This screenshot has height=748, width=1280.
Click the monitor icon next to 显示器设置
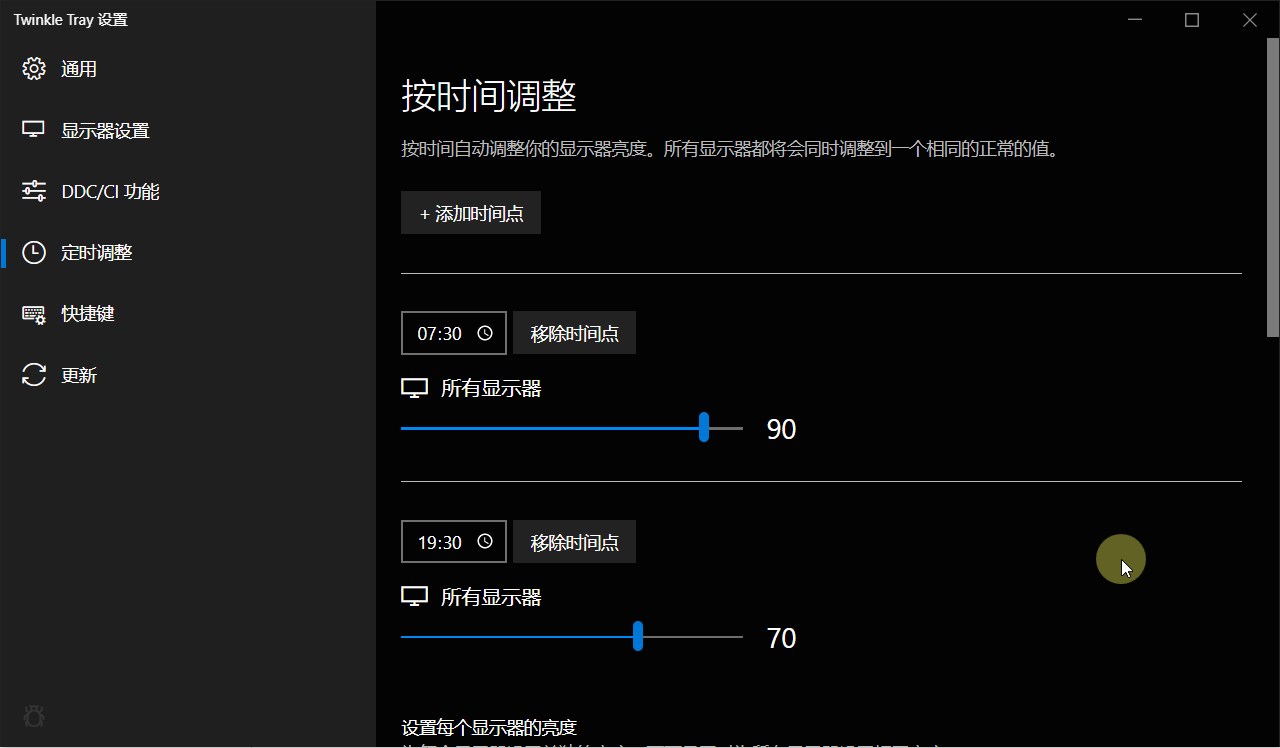(33, 129)
